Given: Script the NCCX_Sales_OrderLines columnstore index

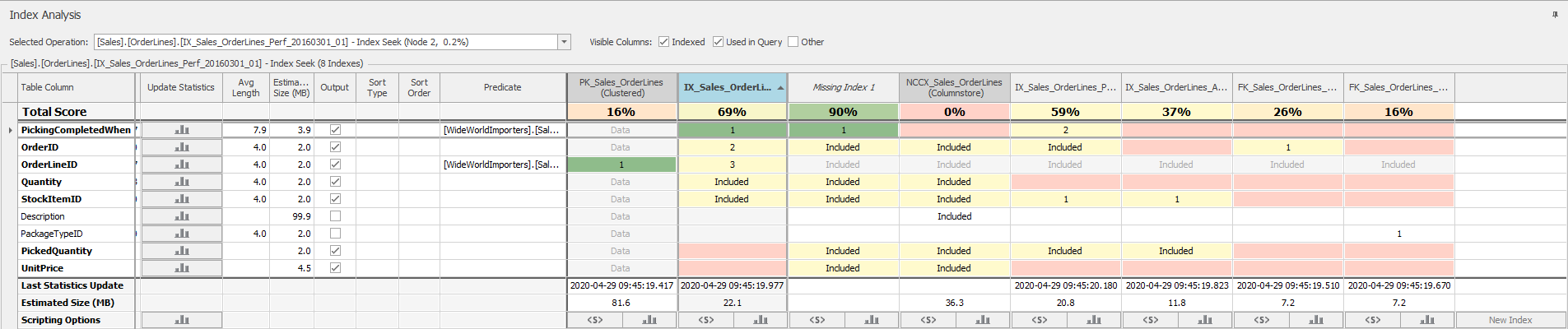Looking at the screenshot, I should (928, 320).
